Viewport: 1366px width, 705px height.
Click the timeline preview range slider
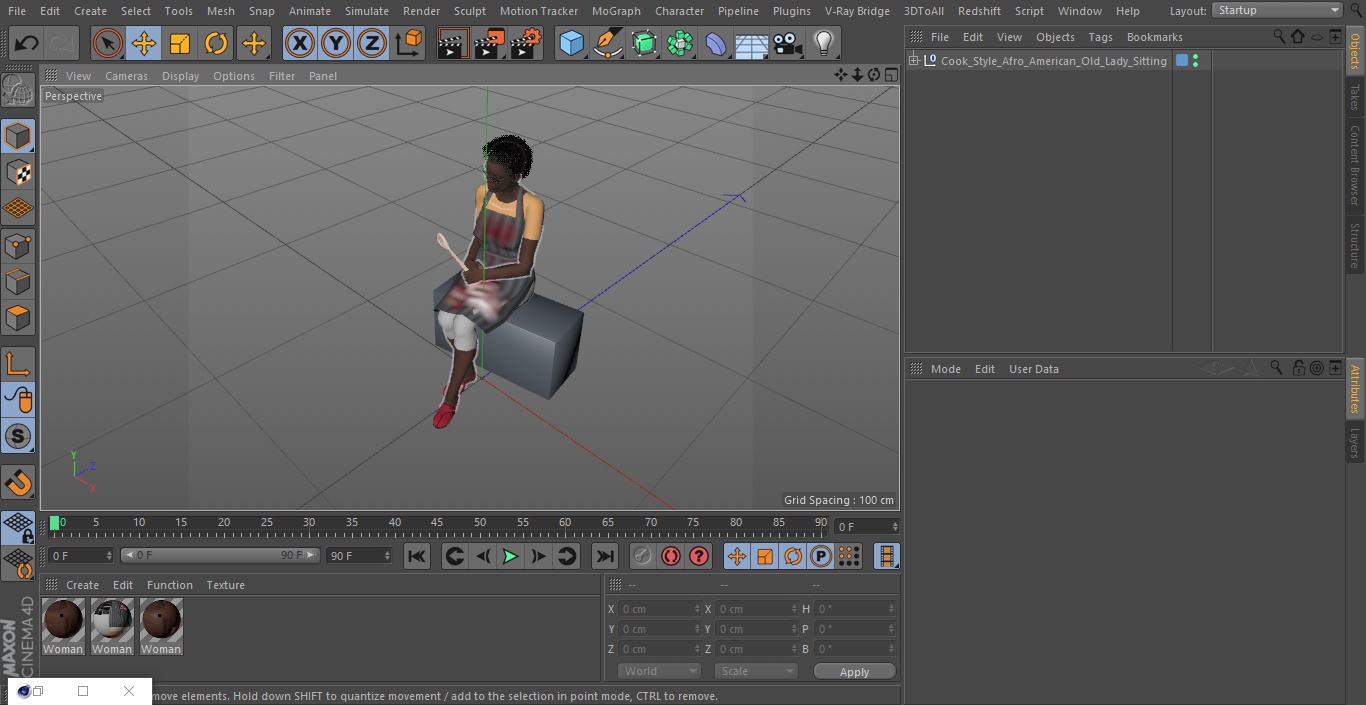point(220,555)
